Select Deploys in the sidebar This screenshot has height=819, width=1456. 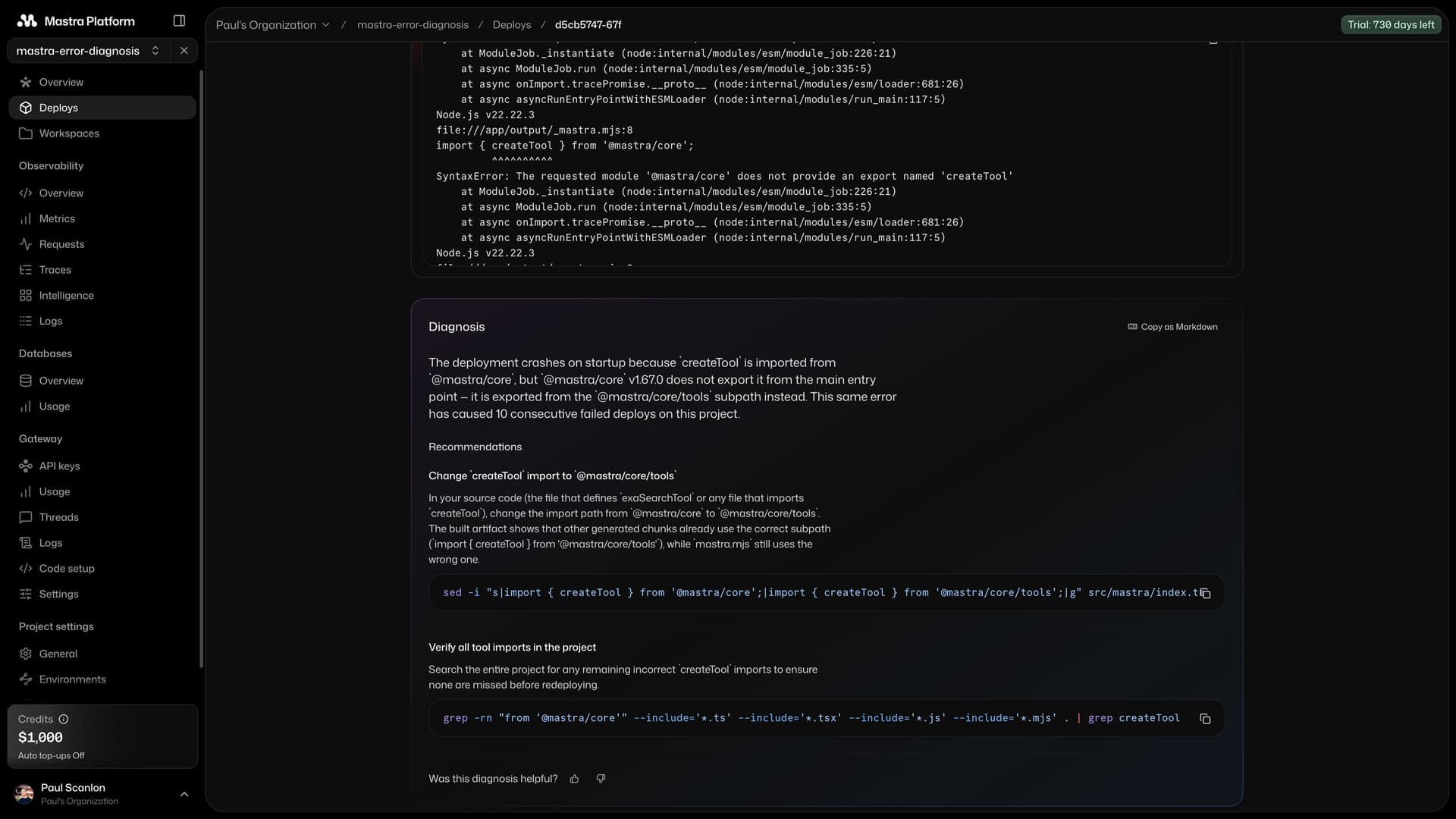(102, 108)
